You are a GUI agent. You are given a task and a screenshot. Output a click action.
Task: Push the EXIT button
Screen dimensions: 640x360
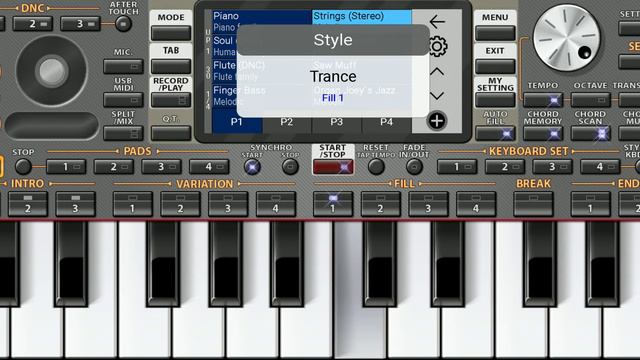pos(495,66)
